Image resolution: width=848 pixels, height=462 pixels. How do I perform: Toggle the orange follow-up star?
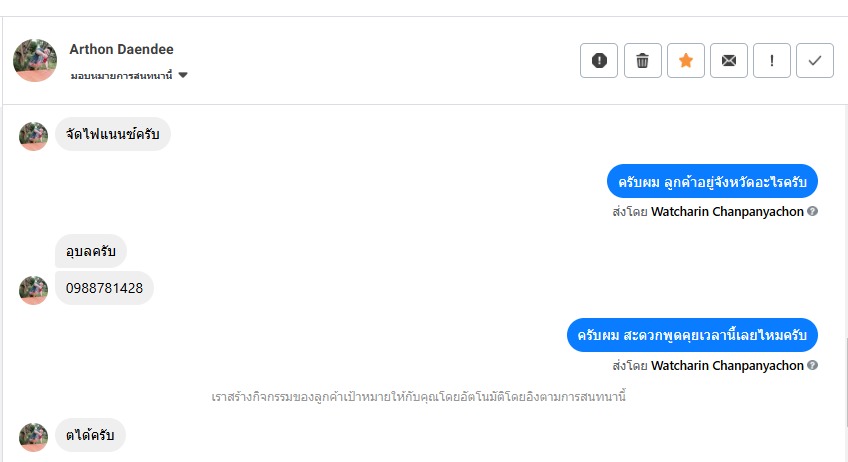(x=686, y=61)
